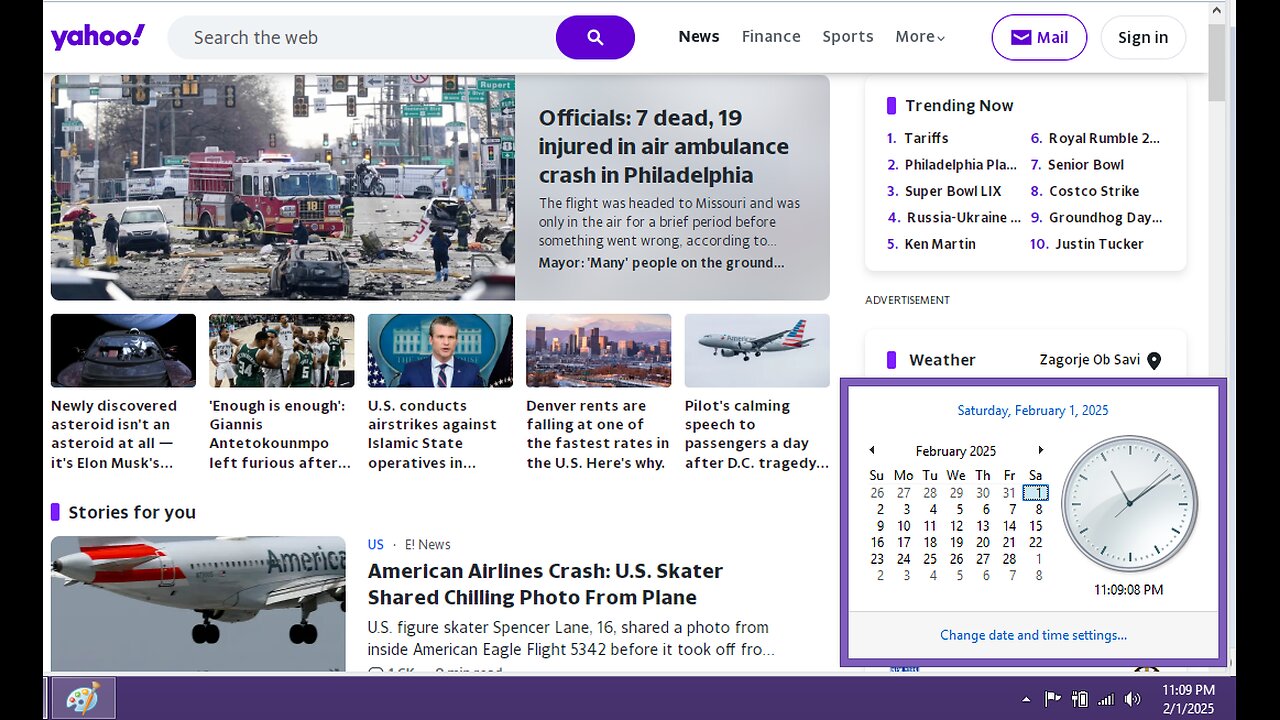Click the purple search magnifier button
Viewport: 1280px width, 720px height.
[x=595, y=37]
